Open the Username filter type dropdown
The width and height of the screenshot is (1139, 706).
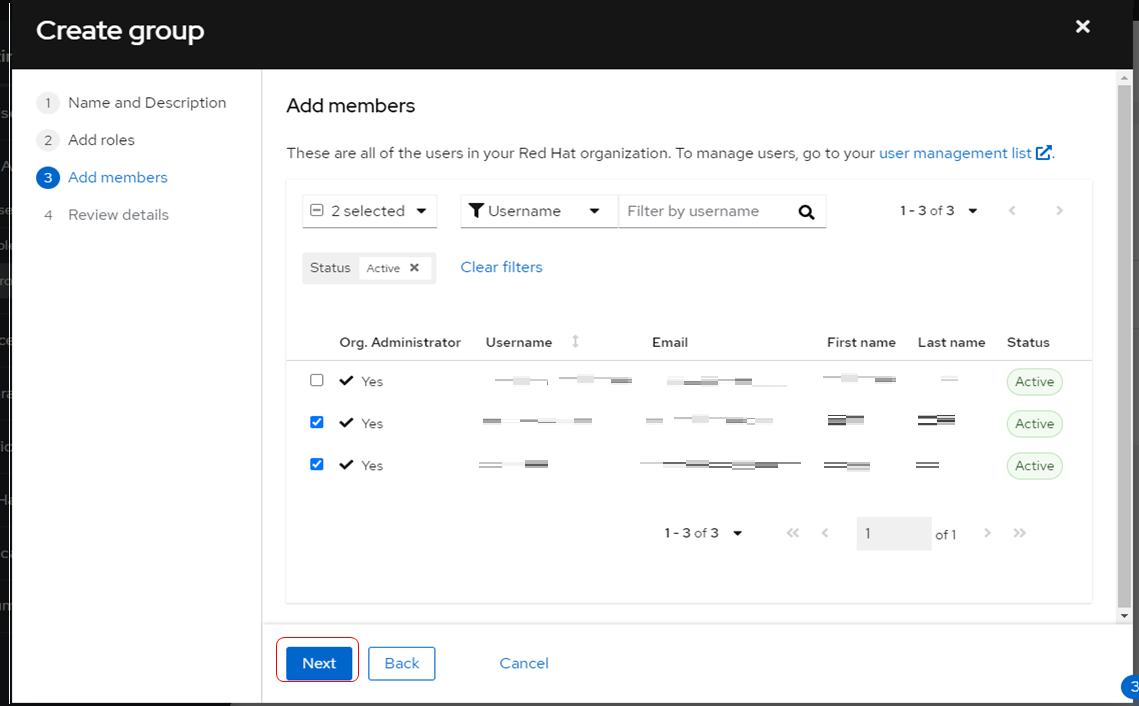pyautogui.click(x=538, y=211)
